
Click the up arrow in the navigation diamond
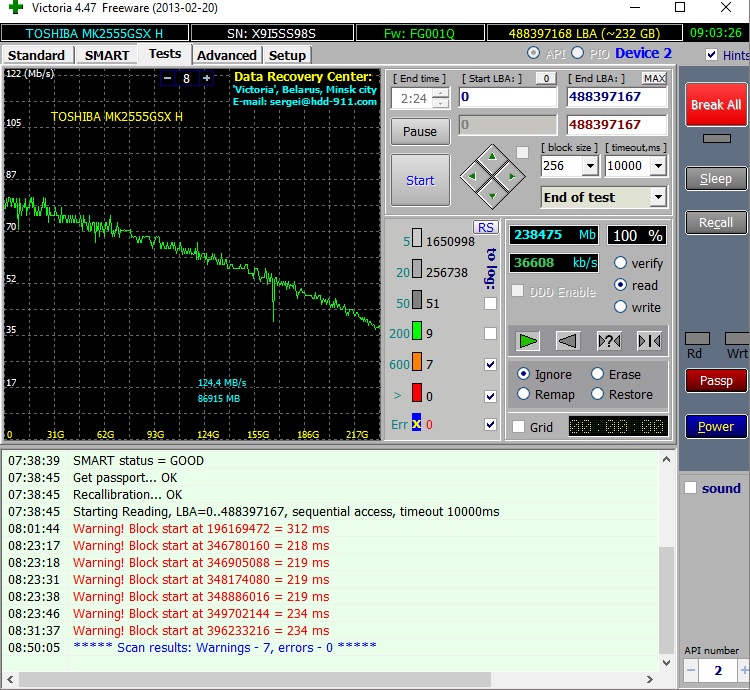[x=492, y=157]
